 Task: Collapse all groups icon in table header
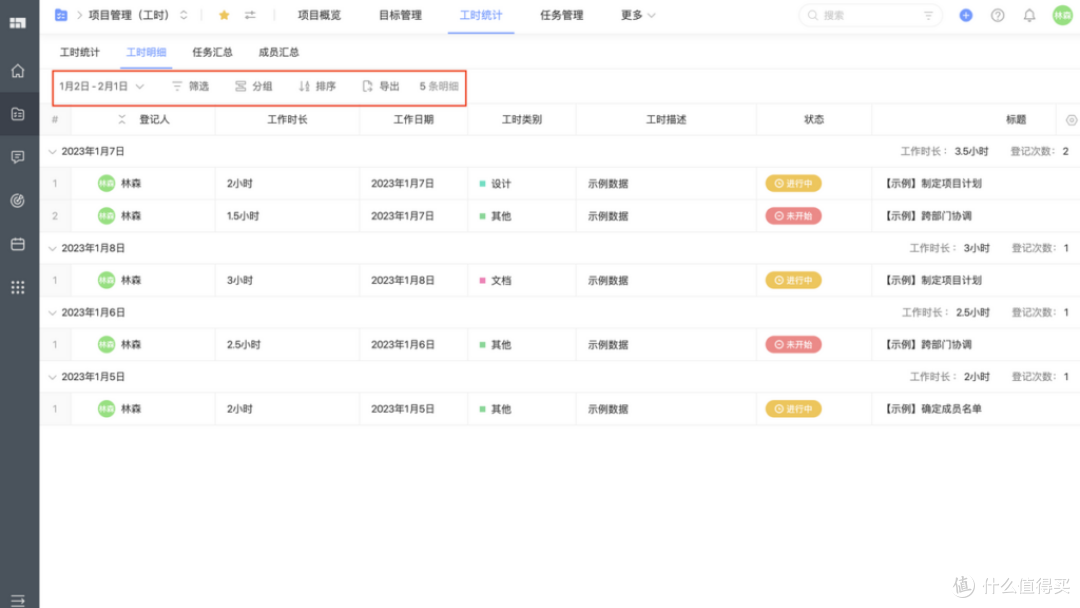pyautogui.click(x=122, y=120)
